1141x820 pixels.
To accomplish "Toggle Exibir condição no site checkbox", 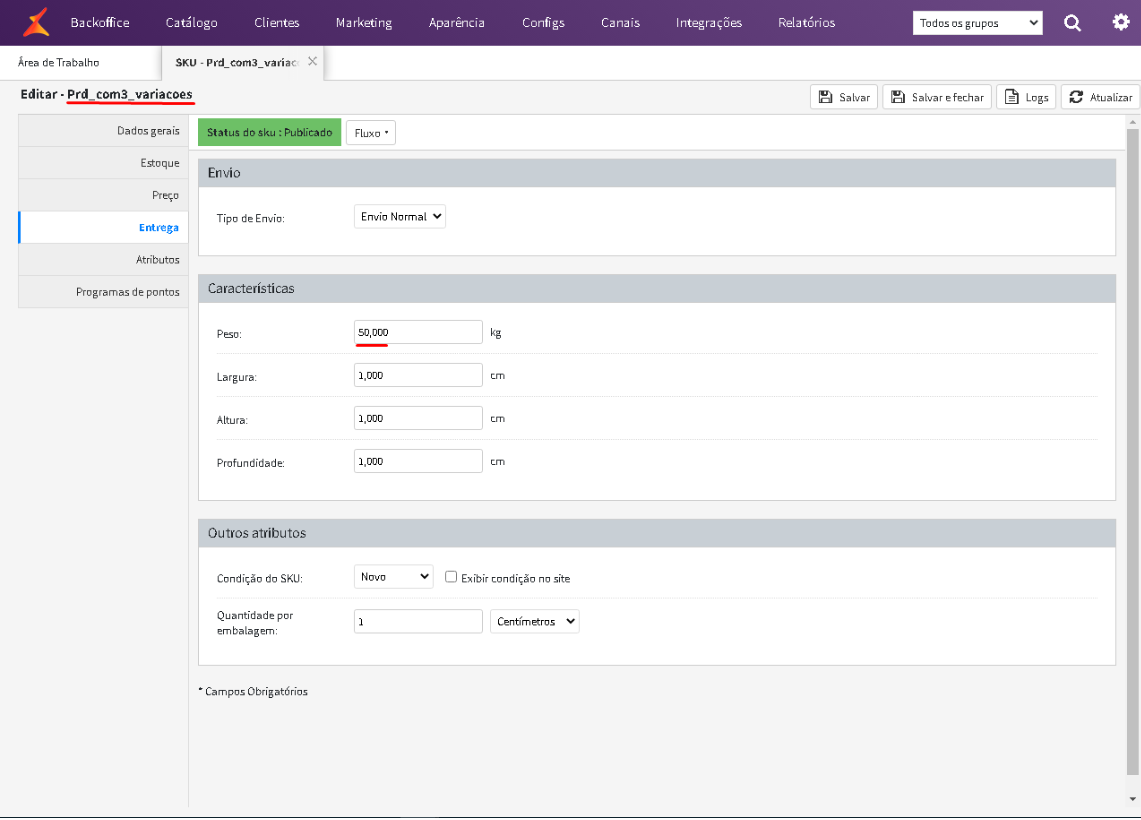I will [x=451, y=577].
